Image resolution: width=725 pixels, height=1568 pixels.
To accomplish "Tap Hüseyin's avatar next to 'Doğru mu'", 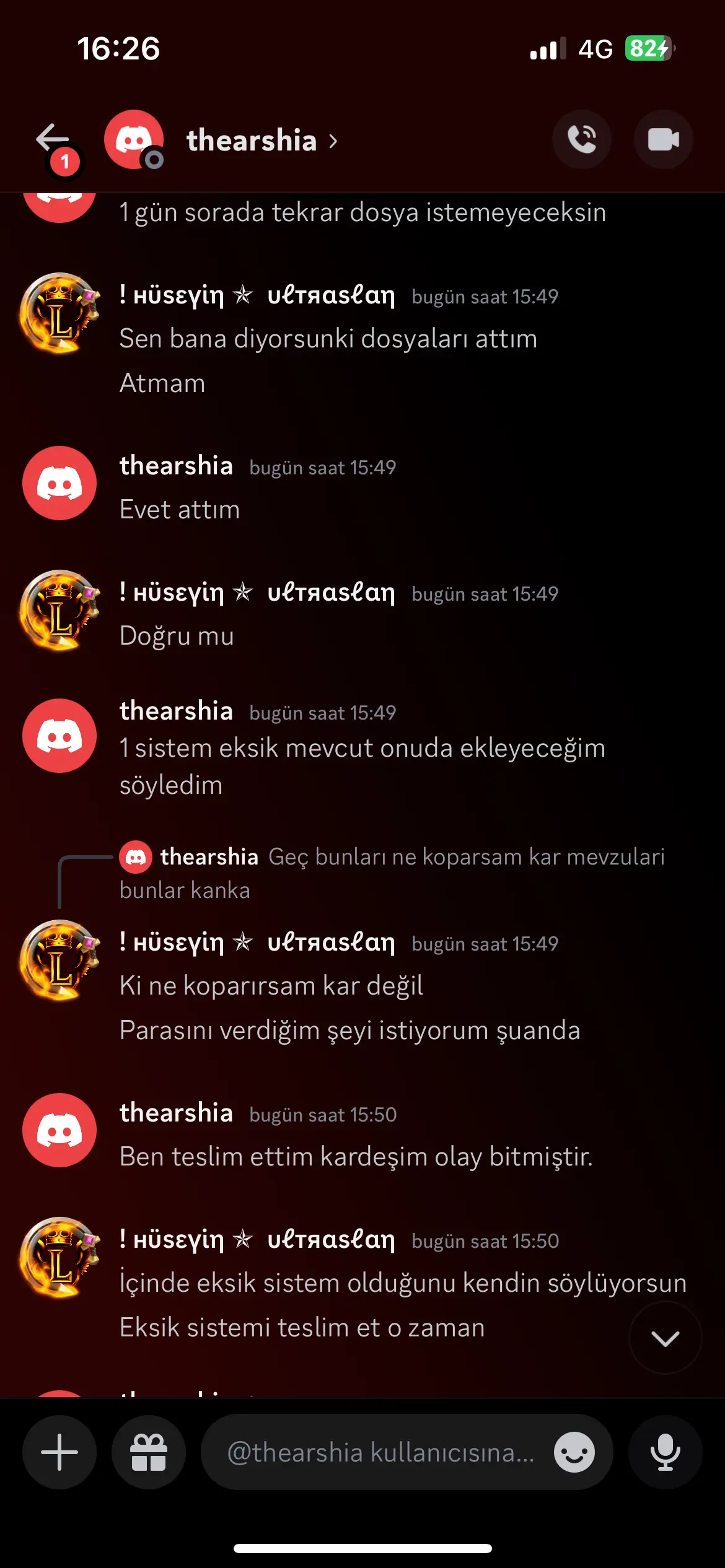I will pos(59,609).
